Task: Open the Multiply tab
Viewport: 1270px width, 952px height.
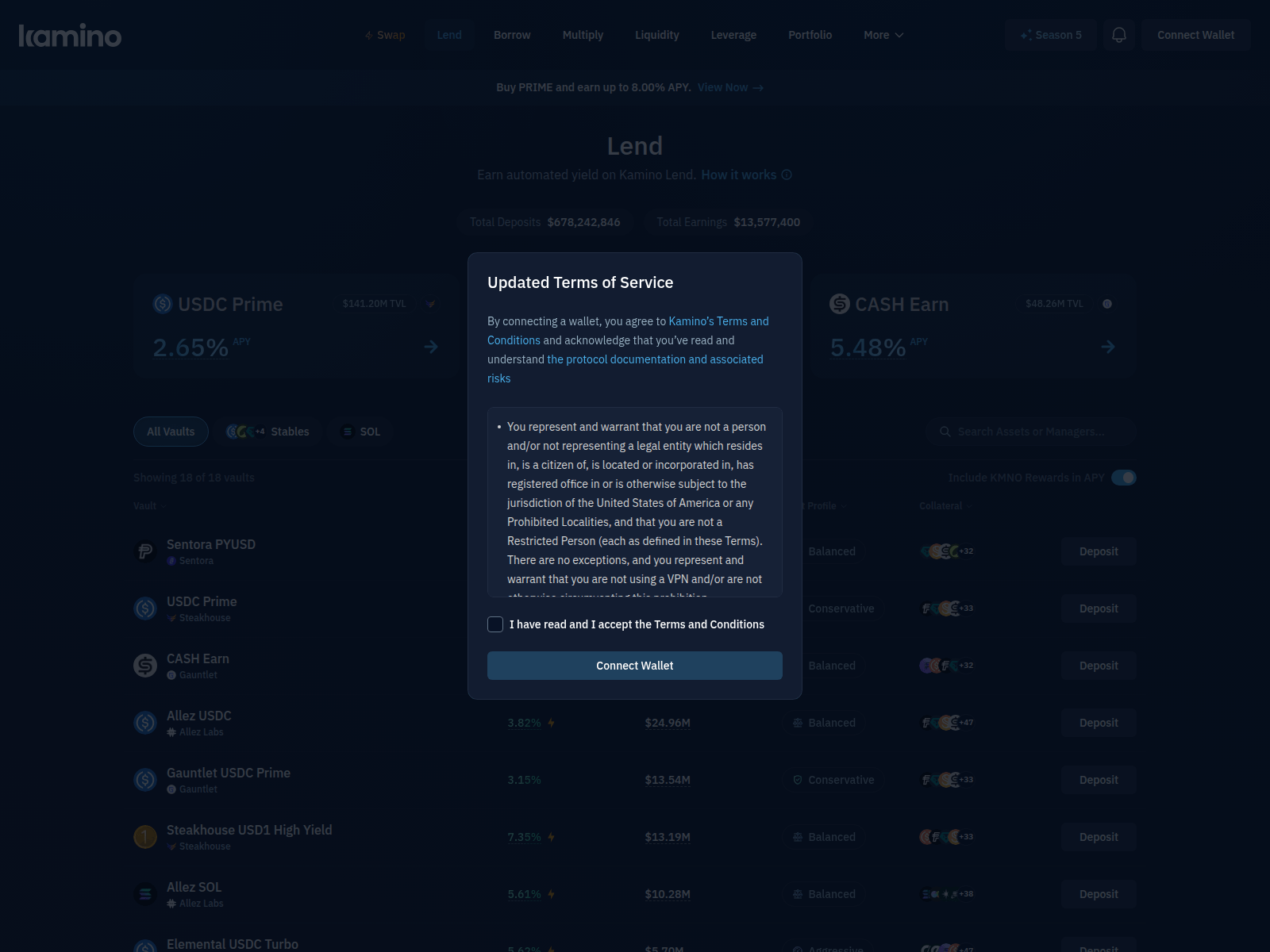Action: point(583,35)
